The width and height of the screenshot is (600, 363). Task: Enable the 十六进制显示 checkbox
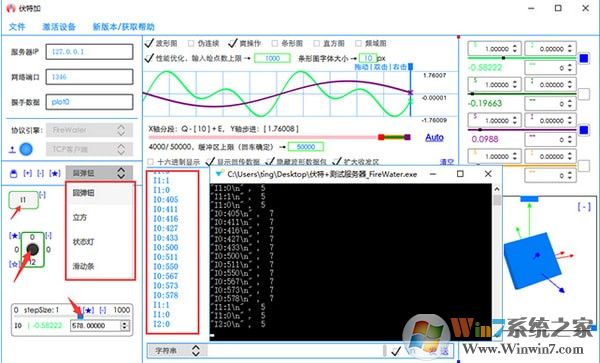point(151,162)
